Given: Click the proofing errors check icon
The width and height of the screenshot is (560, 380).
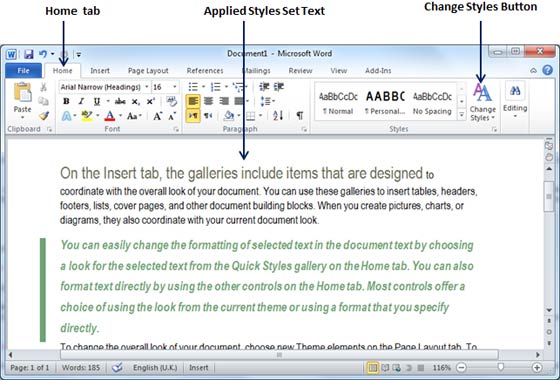Looking at the screenshot, I should (117, 367).
